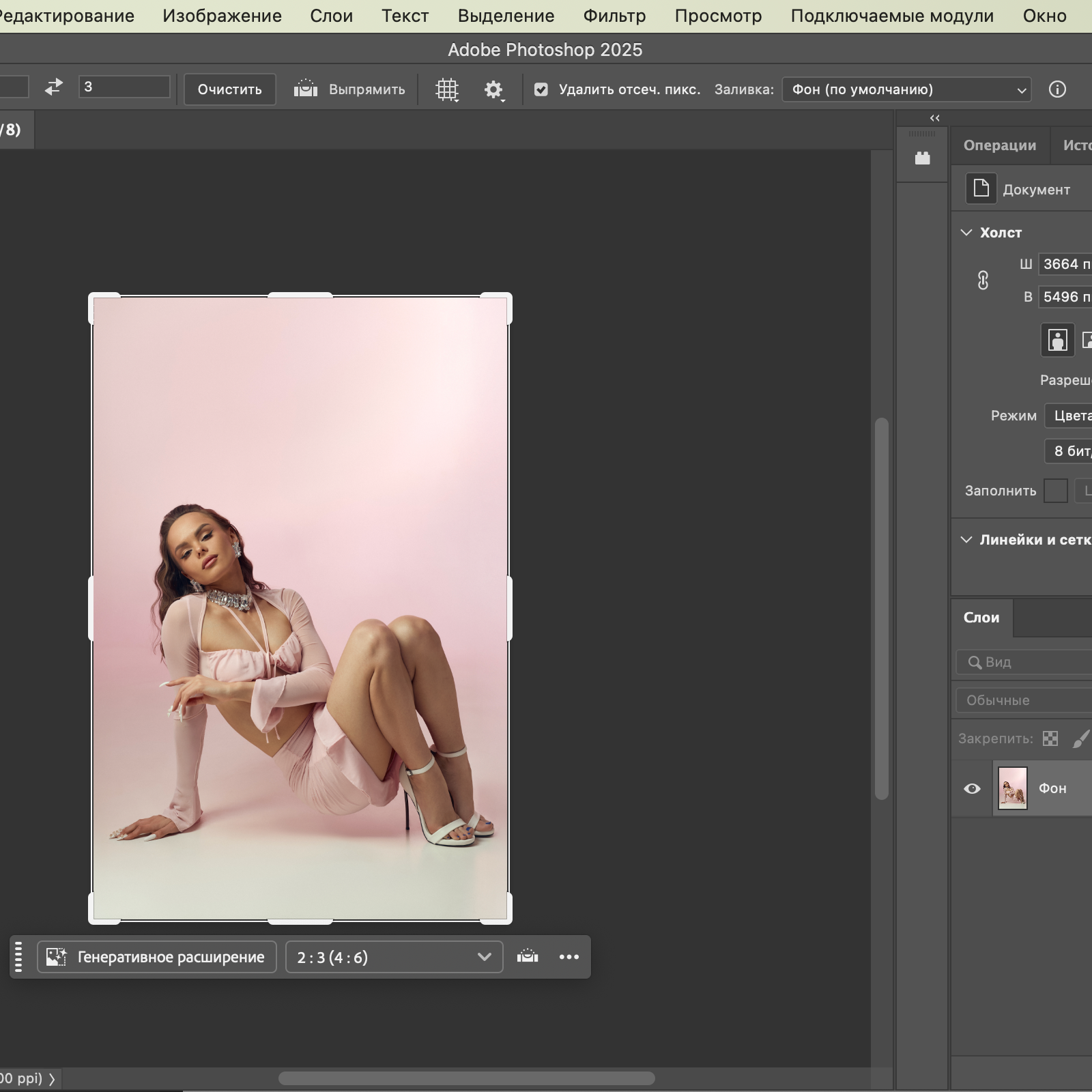Open additional crop settings gear
Image resolution: width=1092 pixels, height=1092 pixels.
[x=493, y=89]
